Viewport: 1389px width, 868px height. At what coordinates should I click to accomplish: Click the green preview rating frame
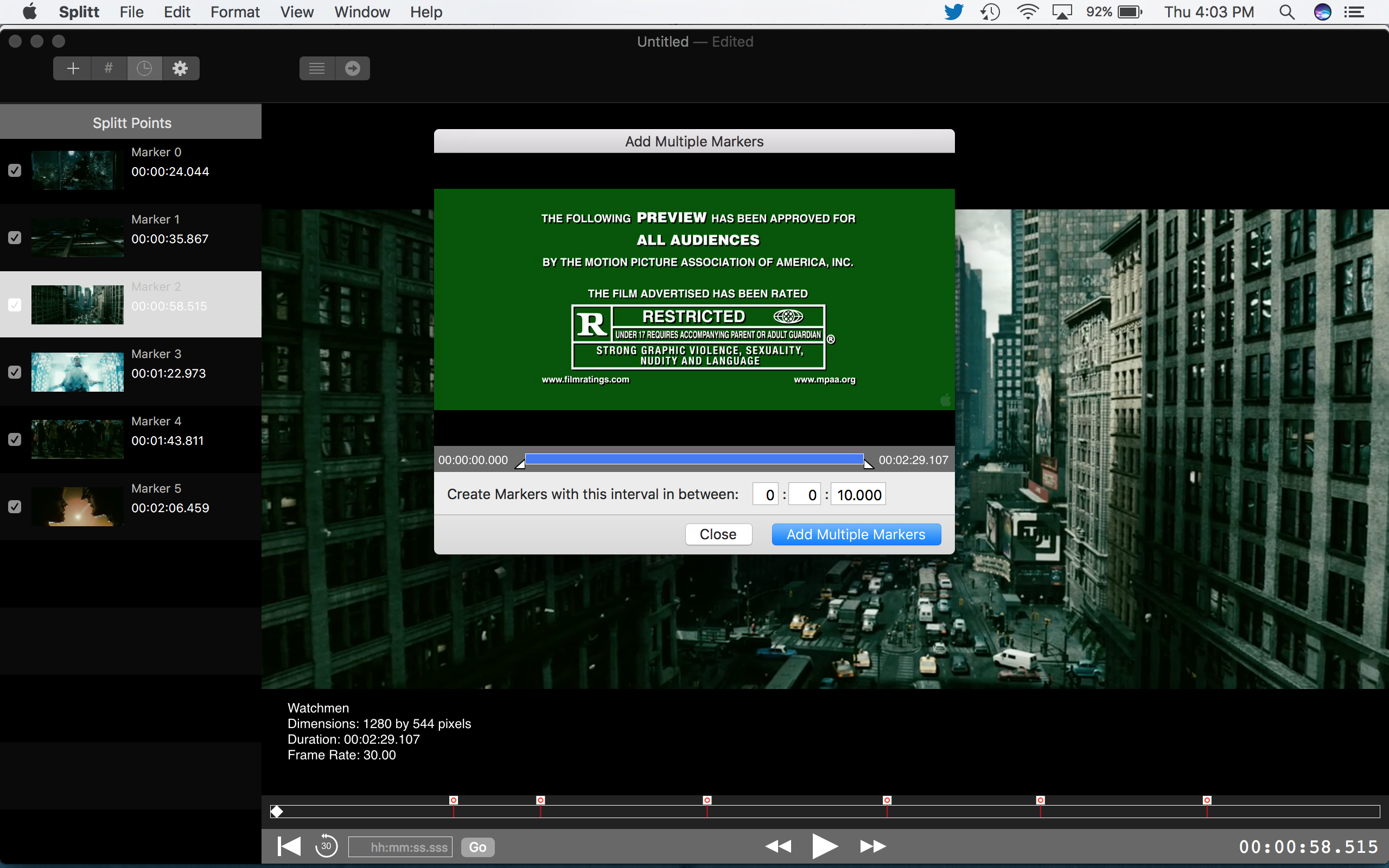coord(694,299)
